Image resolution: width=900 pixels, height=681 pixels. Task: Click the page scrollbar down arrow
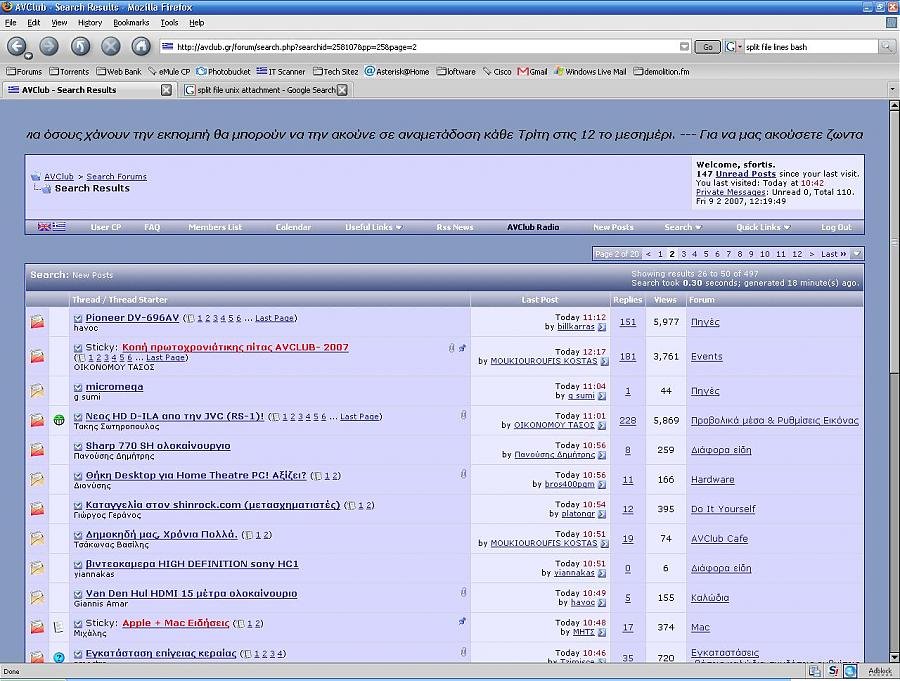click(894, 657)
